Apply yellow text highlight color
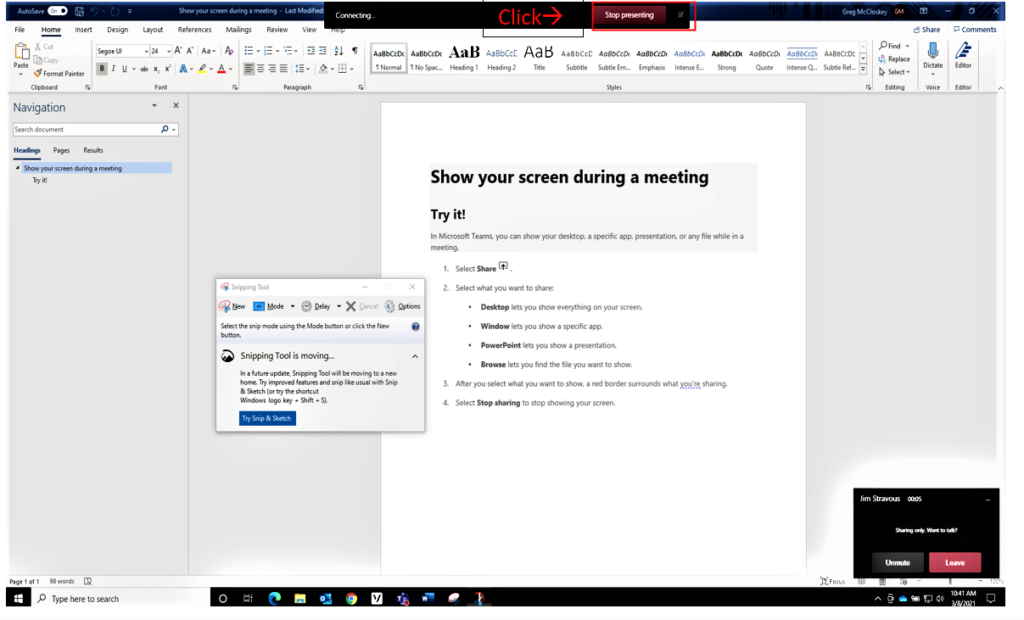Screen dimensions: 1024x620 pos(202,69)
